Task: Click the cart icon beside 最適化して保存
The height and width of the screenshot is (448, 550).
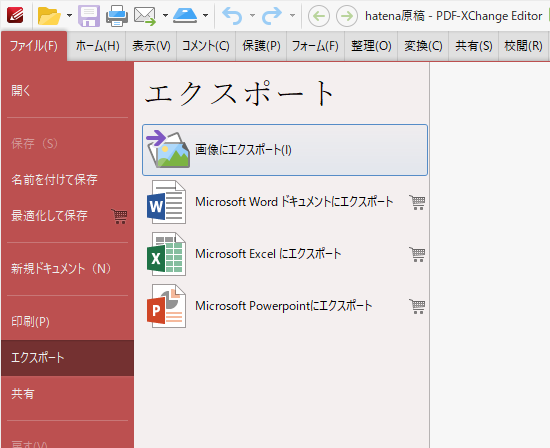Action: 119,216
